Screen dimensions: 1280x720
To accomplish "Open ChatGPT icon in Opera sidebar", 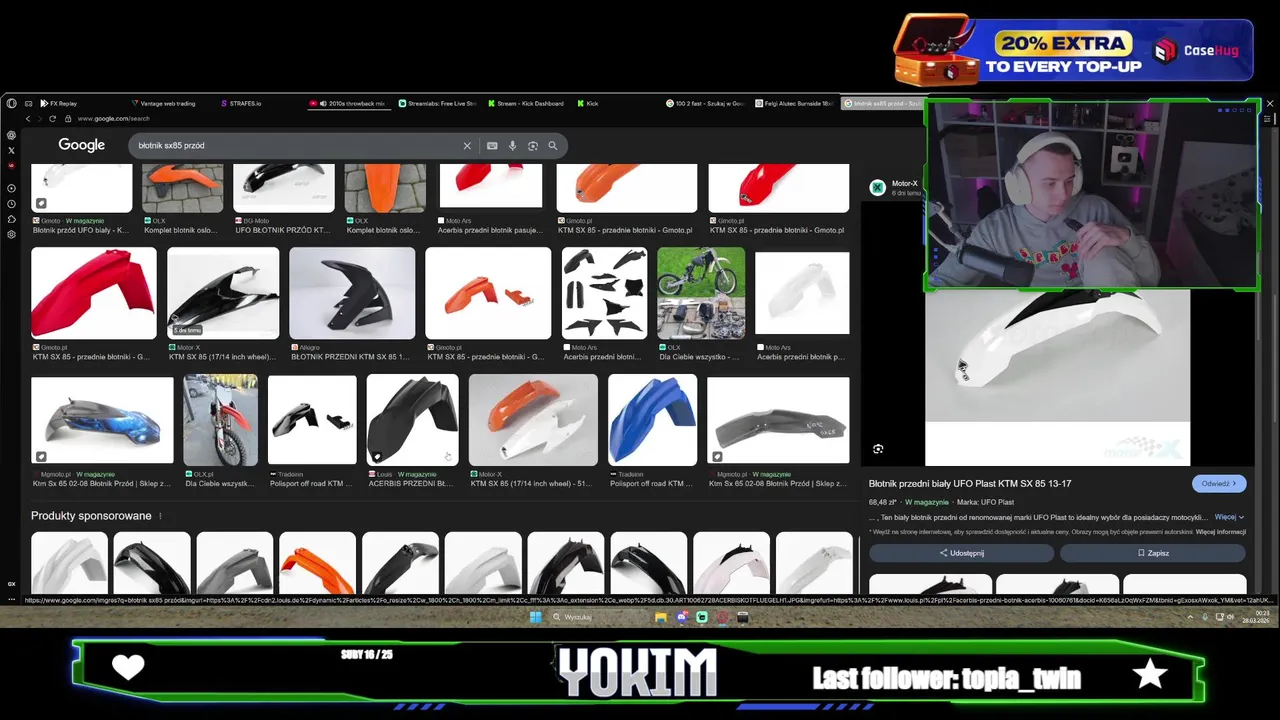I will (11, 135).
